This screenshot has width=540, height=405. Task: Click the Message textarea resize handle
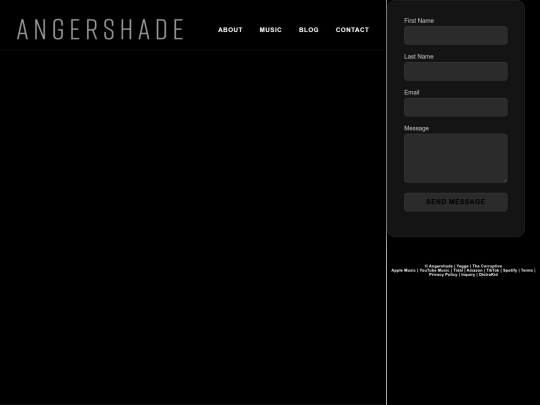click(x=505, y=180)
